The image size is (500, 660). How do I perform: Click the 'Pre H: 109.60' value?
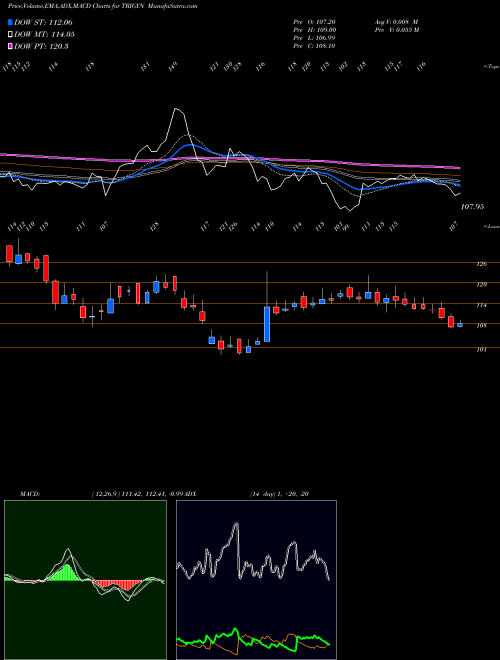coord(314,30)
